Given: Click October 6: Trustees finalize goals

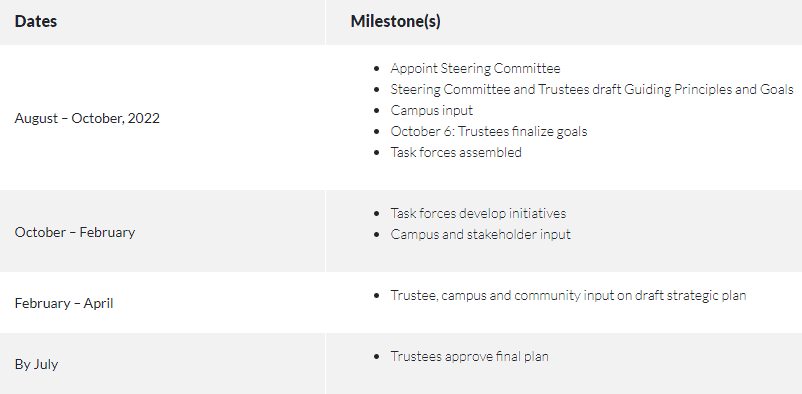Looking at the screenshot, I should click(488, 132).
